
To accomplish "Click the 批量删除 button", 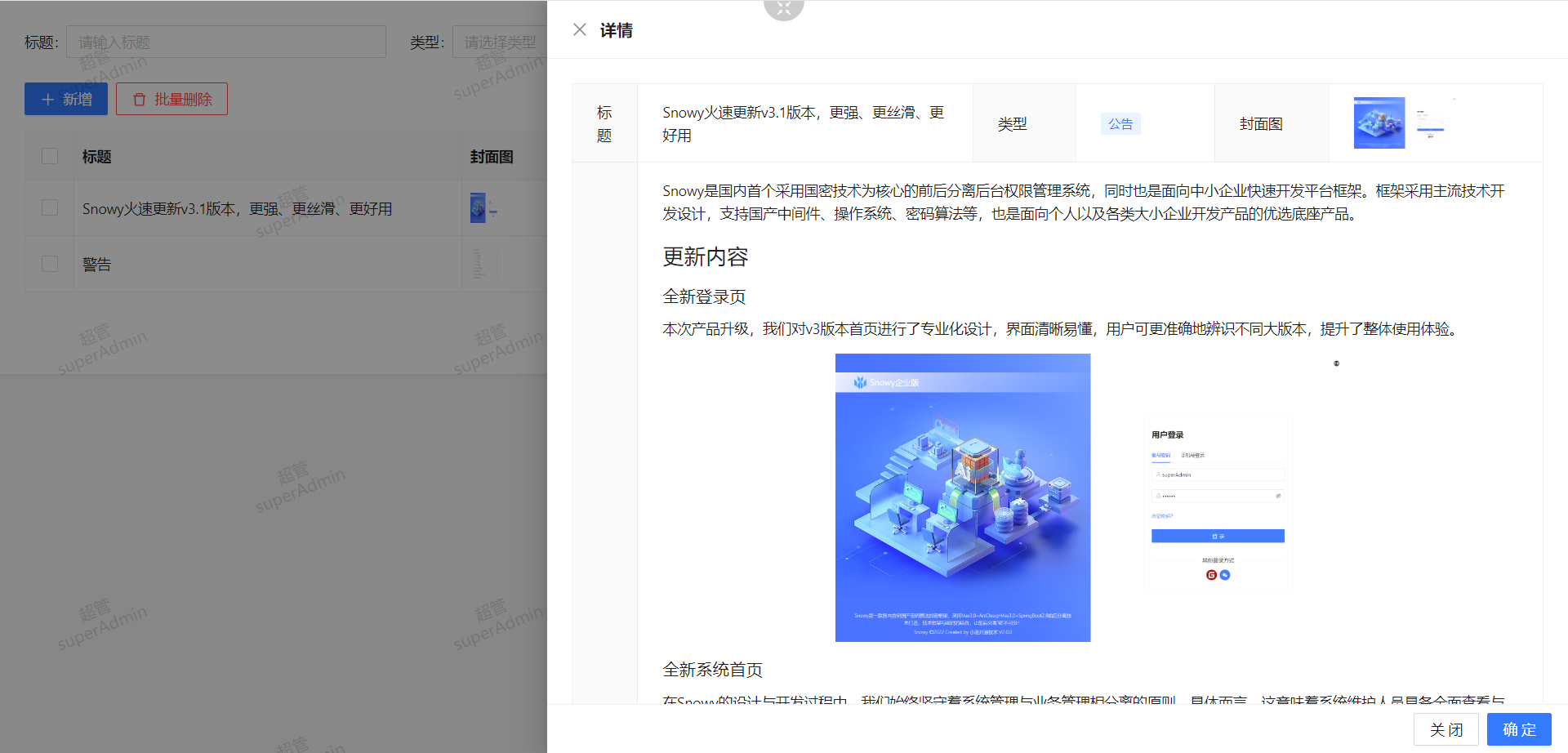I will coord(171,99).
